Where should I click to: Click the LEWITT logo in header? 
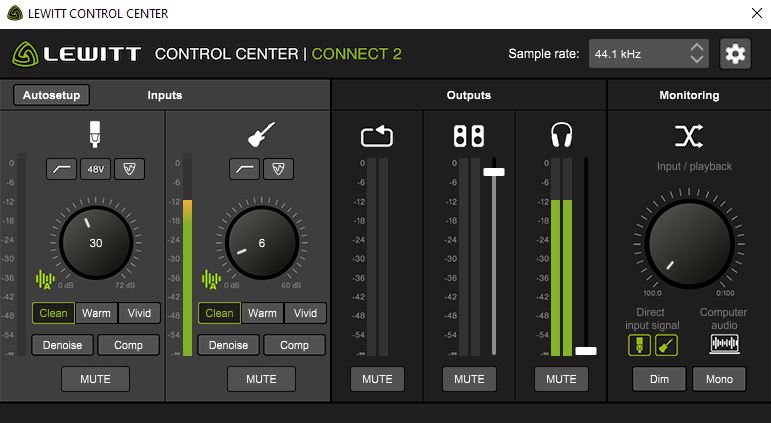[77, 54]
